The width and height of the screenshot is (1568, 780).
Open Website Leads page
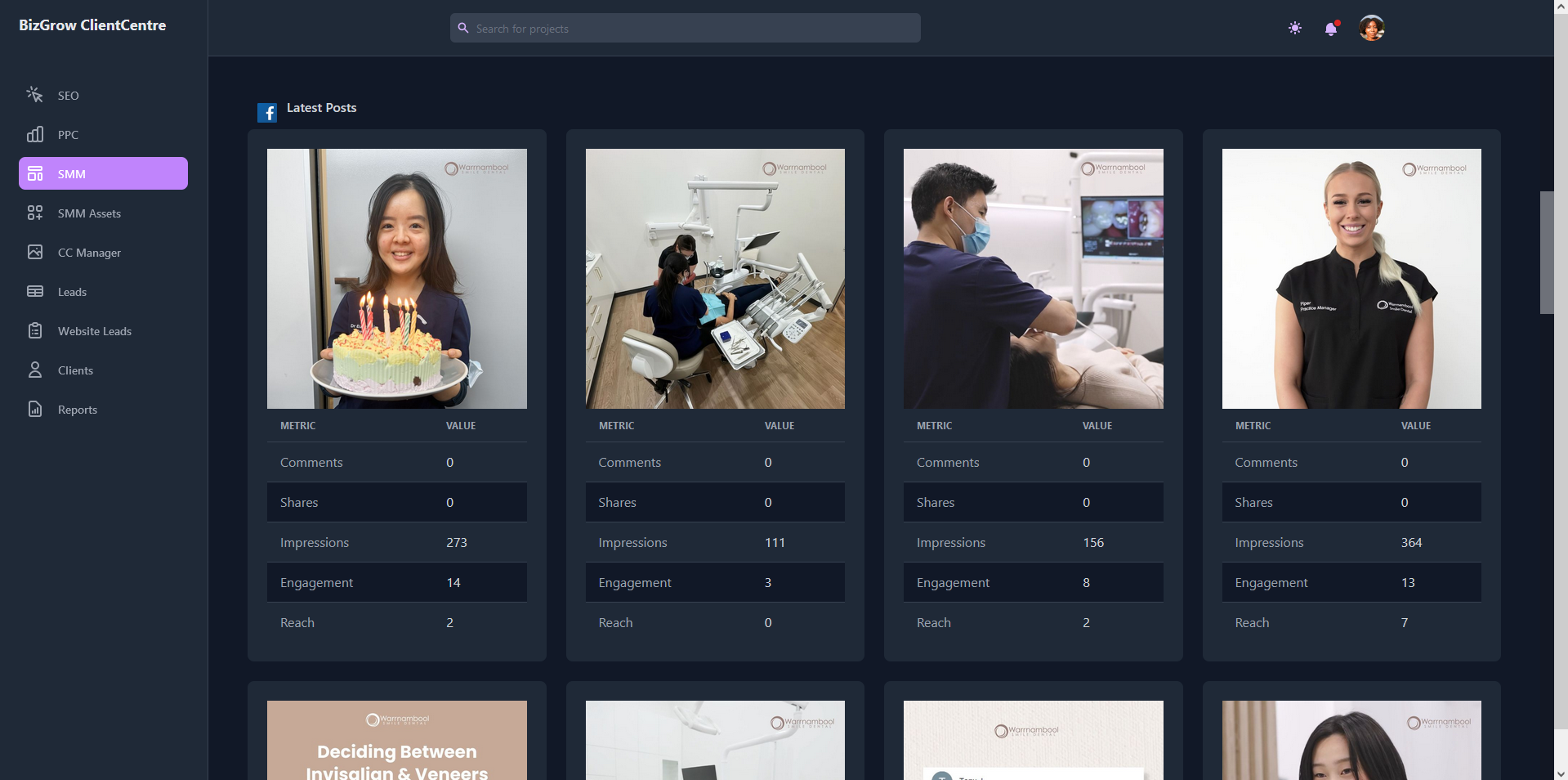[x=103, y=330]
